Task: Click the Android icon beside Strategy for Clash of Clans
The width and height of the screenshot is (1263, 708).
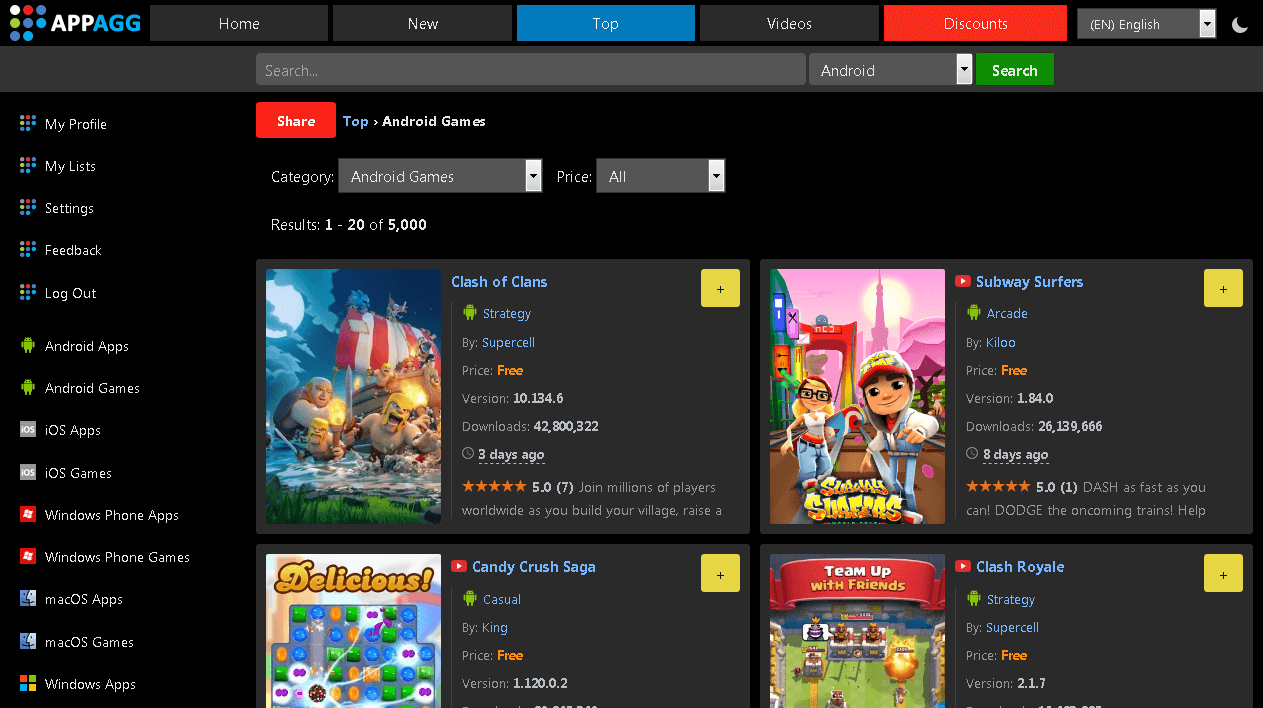Action: (x=470, y=313)
